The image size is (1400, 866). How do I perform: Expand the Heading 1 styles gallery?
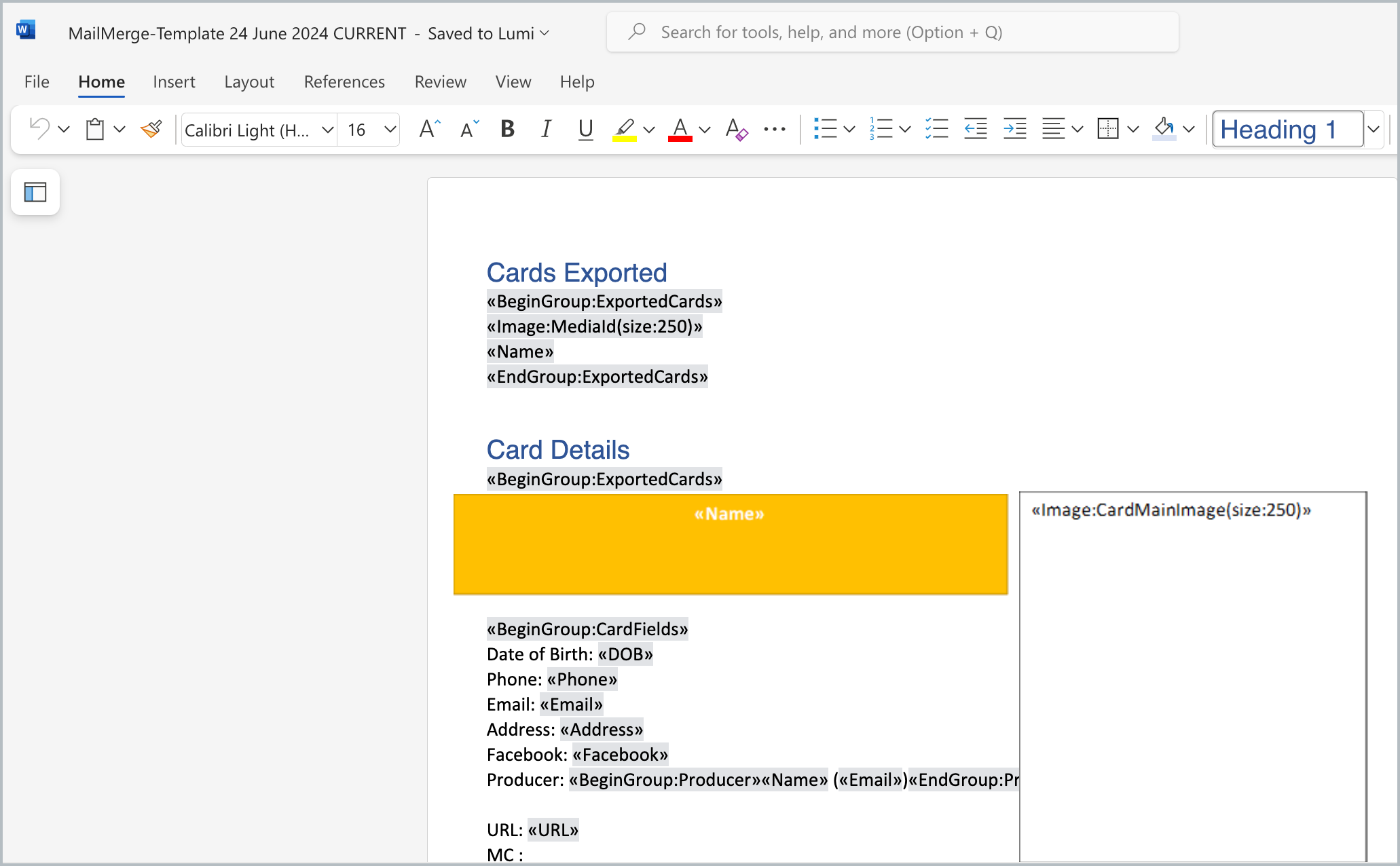click(x=1374, y=129)
